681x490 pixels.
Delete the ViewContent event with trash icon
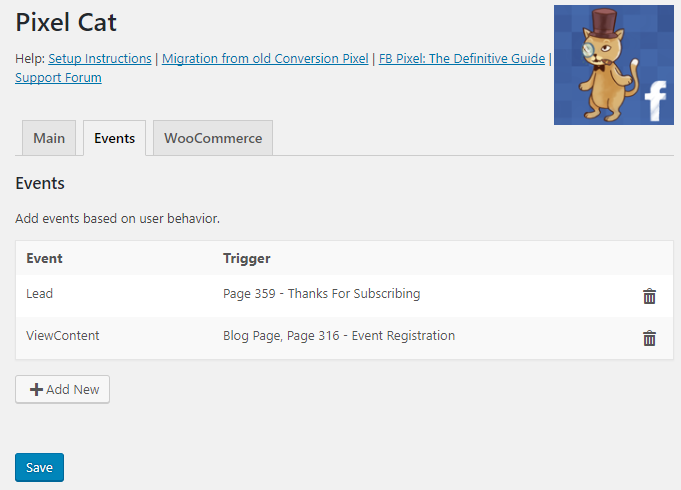point(649,338)
